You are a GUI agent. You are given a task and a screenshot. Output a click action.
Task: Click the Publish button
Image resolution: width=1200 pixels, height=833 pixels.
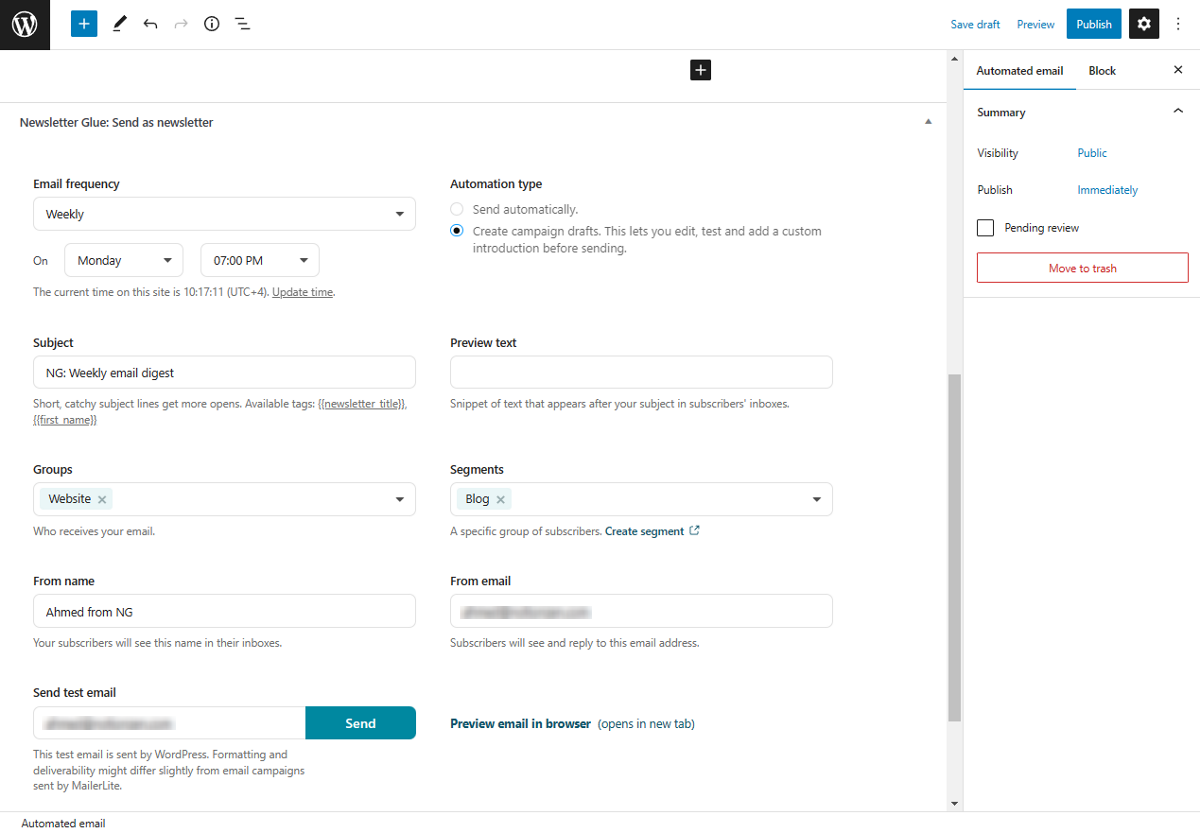click(1093, 24)
